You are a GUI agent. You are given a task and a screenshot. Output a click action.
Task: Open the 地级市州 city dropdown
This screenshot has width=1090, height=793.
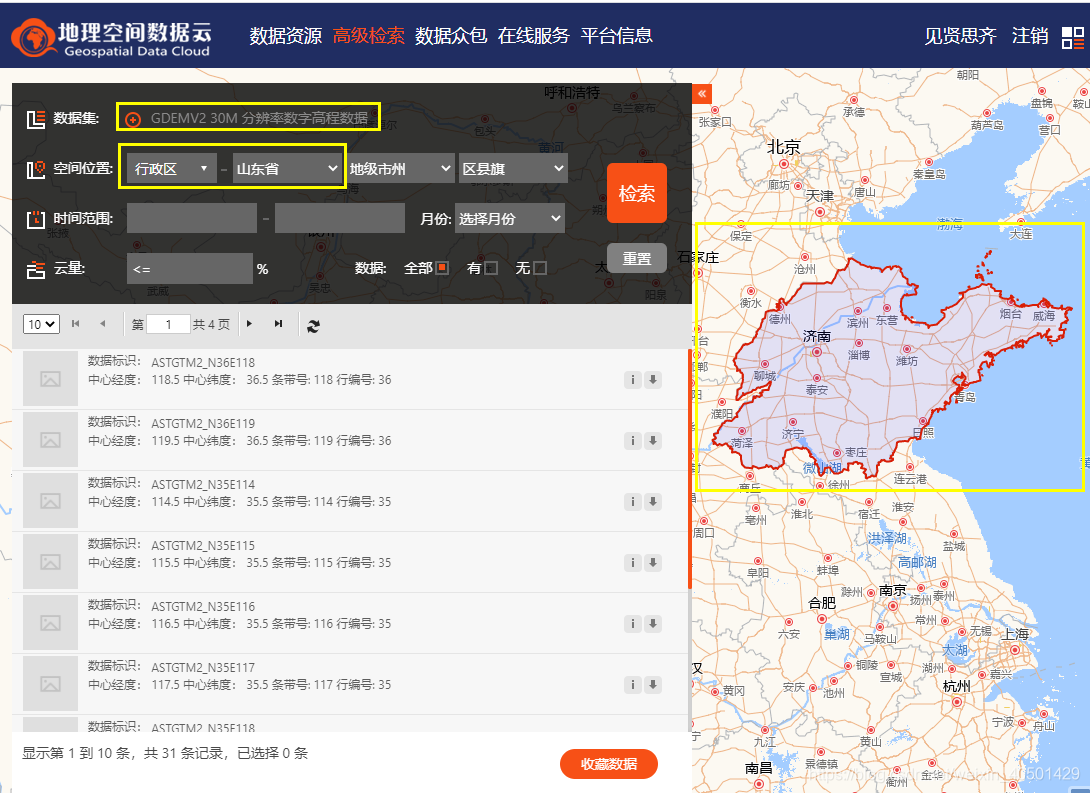400,168
